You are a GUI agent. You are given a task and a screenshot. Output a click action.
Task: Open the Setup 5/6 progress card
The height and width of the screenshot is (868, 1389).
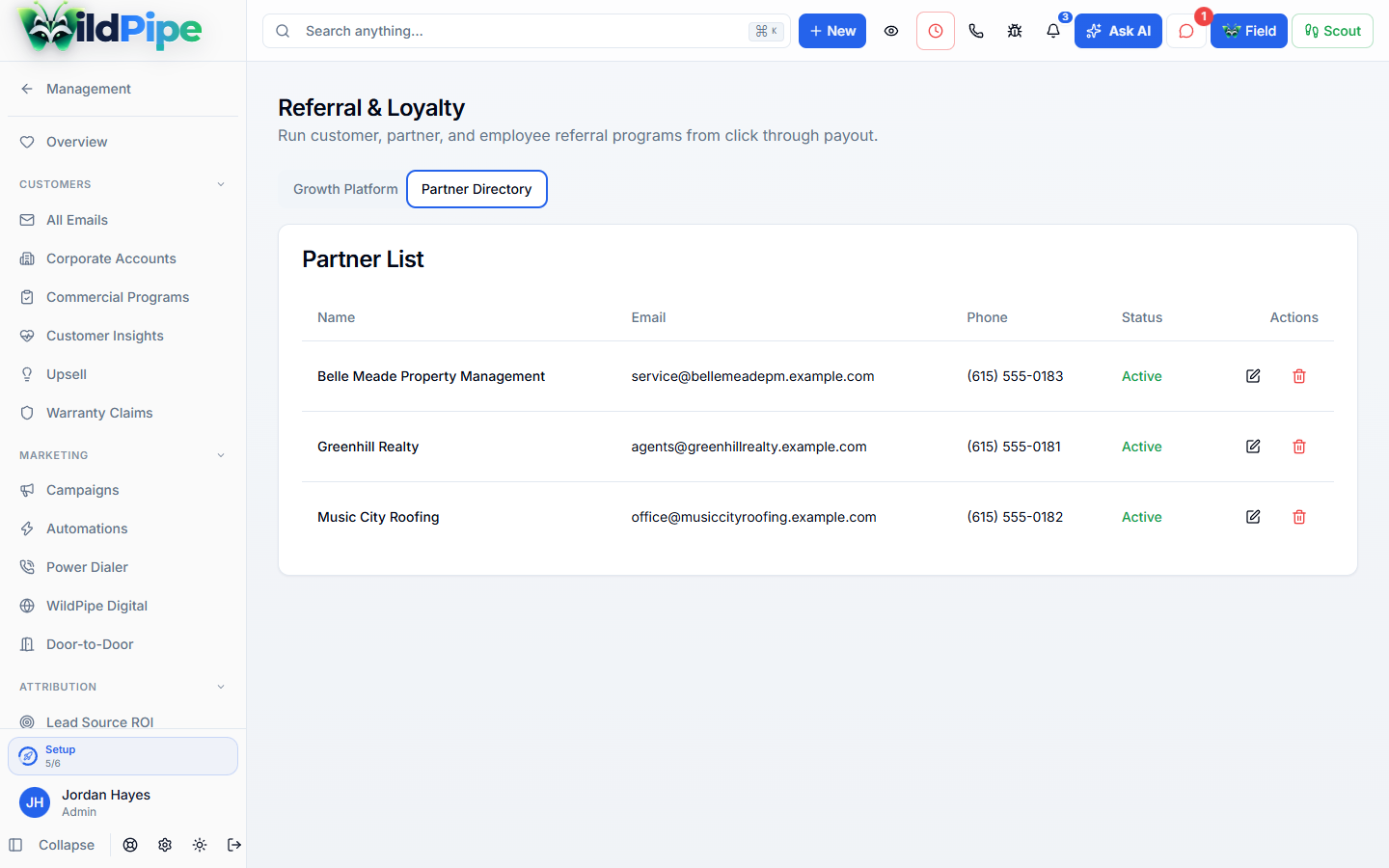coord(123,756)
